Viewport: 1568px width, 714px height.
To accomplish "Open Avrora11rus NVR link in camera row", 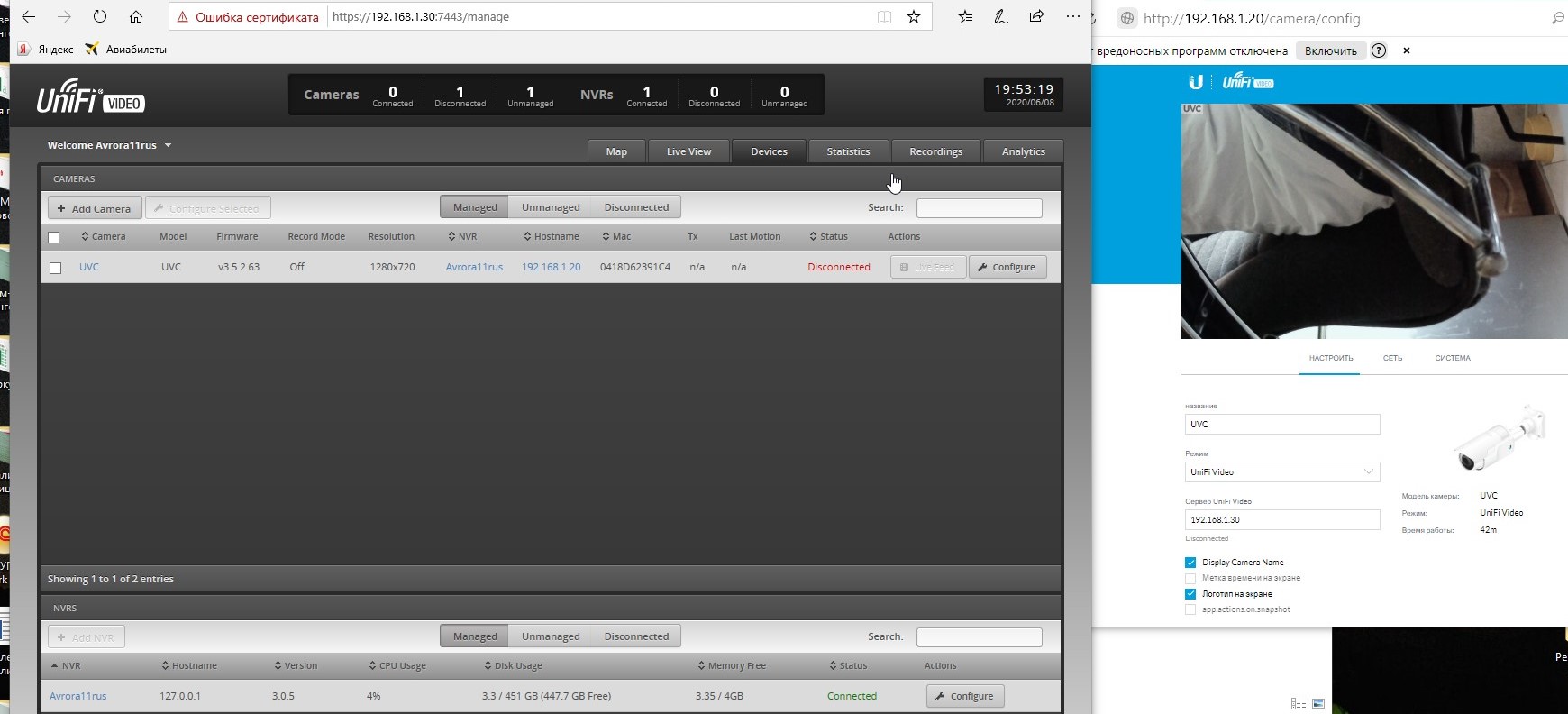I will (x=474, y=267).
